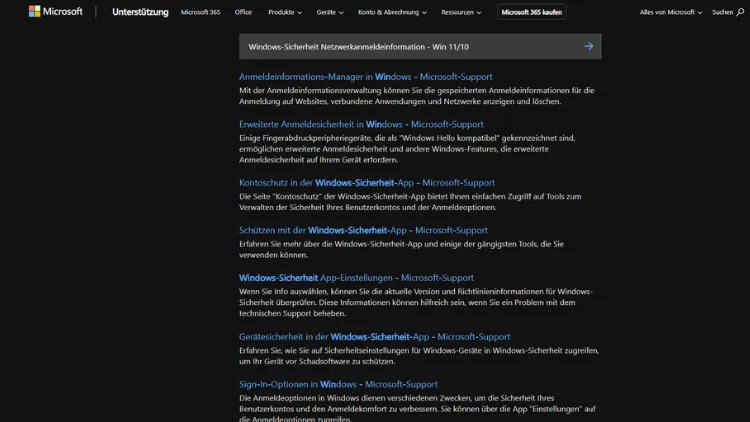Expand the Produkte dropdown
The width and height of the screenshot is (750, 422).
point(285,12)
